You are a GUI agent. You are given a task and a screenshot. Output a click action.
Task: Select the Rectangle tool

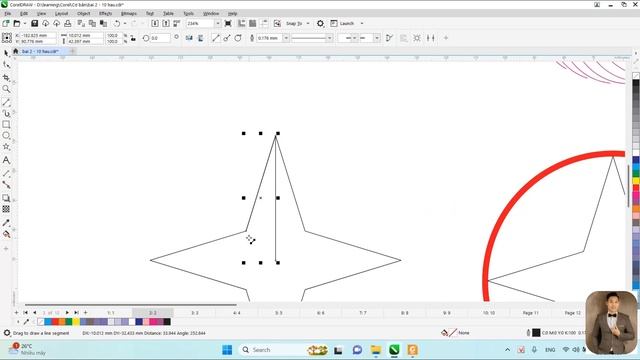coord(6,124)
